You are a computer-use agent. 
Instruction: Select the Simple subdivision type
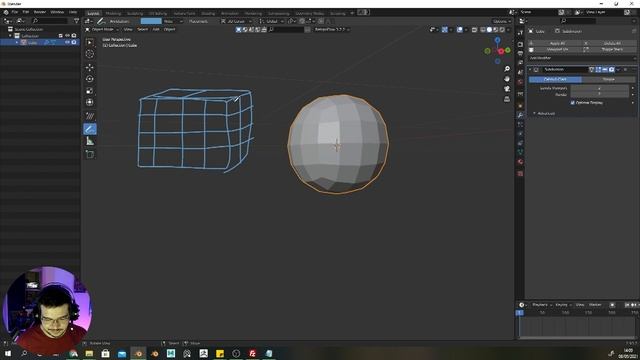[609, 79]
